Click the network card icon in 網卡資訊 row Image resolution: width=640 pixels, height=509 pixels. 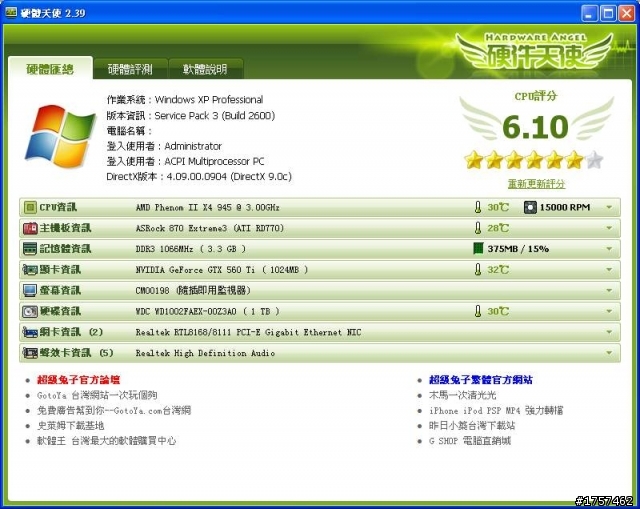tap(30, 332)
